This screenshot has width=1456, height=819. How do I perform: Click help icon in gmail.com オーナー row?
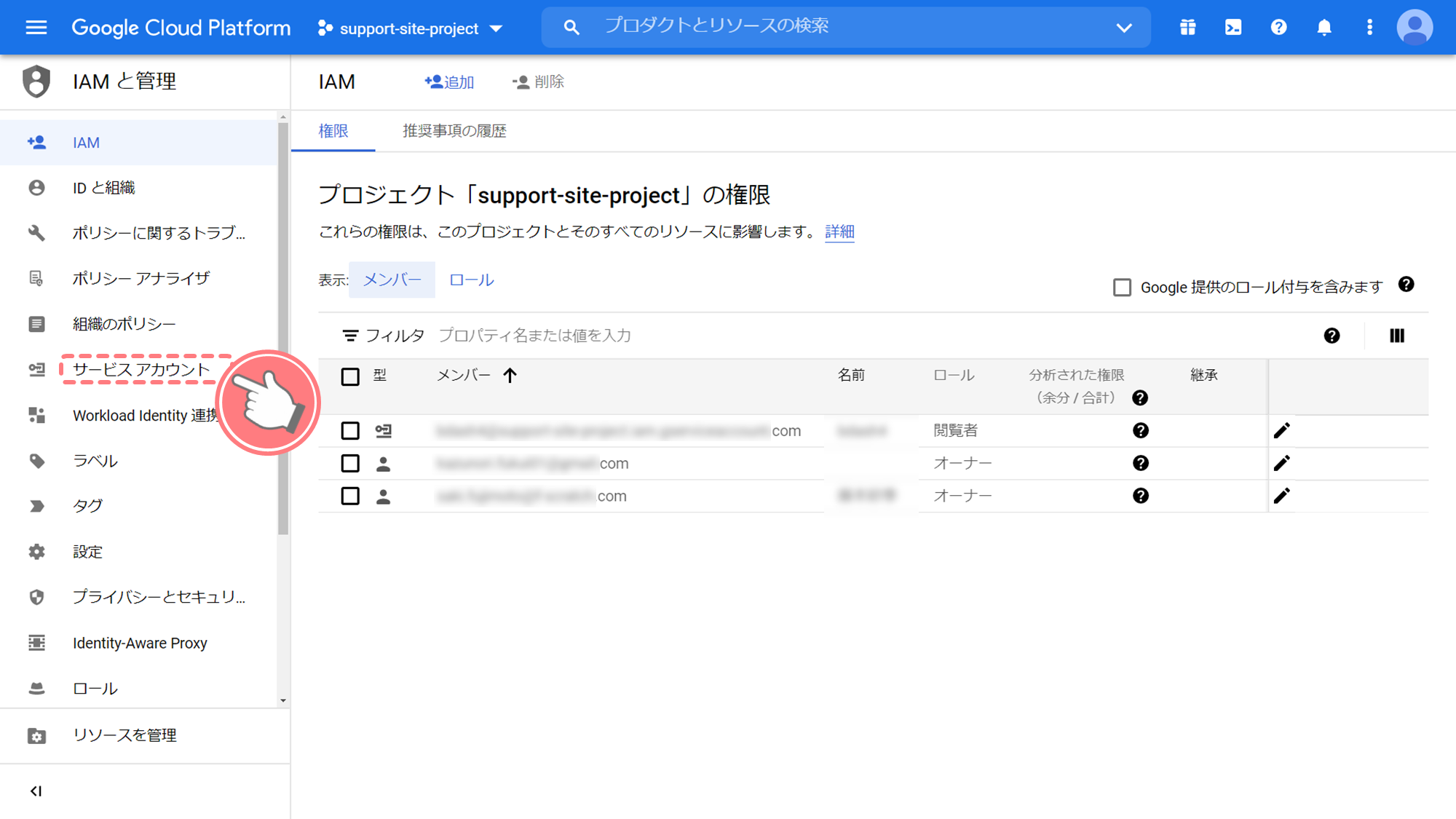[x=1141, y=463]
